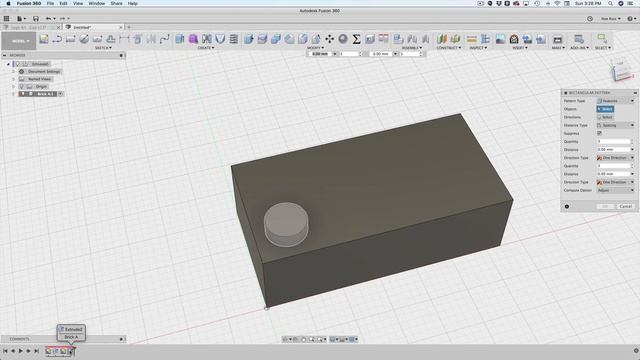Image resolution: width=640 pixels, height=360 pixels.
Task: Open the Scripts and Add-Ins icon
Action: [579, 39]
